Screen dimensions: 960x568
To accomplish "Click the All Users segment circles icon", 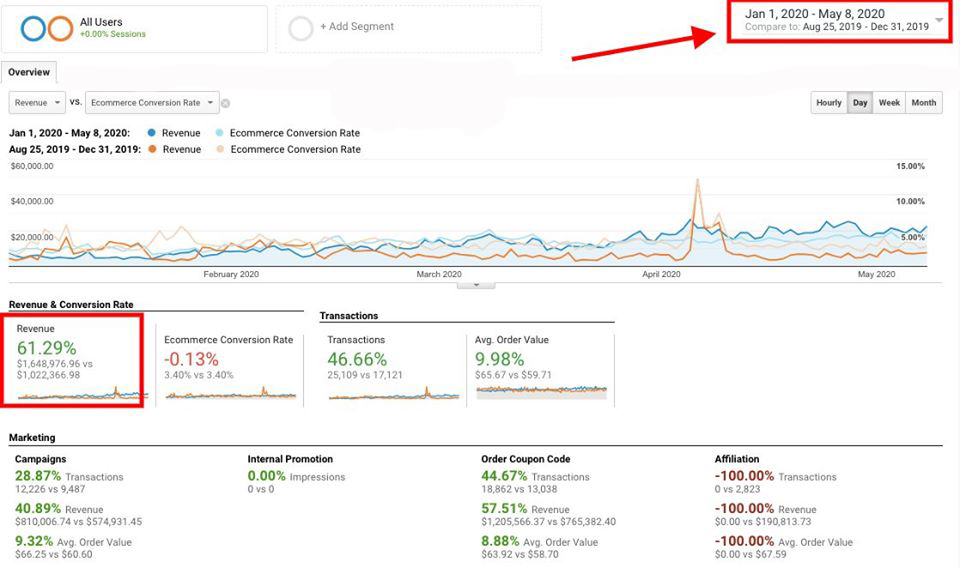I will pos(46,28).
